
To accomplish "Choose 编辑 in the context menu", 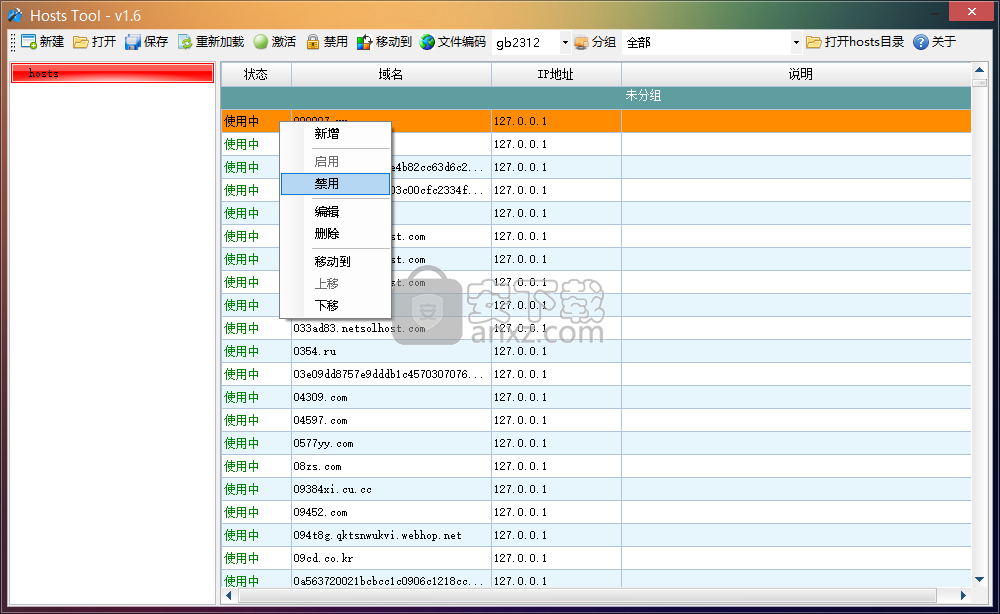I will coord(335,212).
